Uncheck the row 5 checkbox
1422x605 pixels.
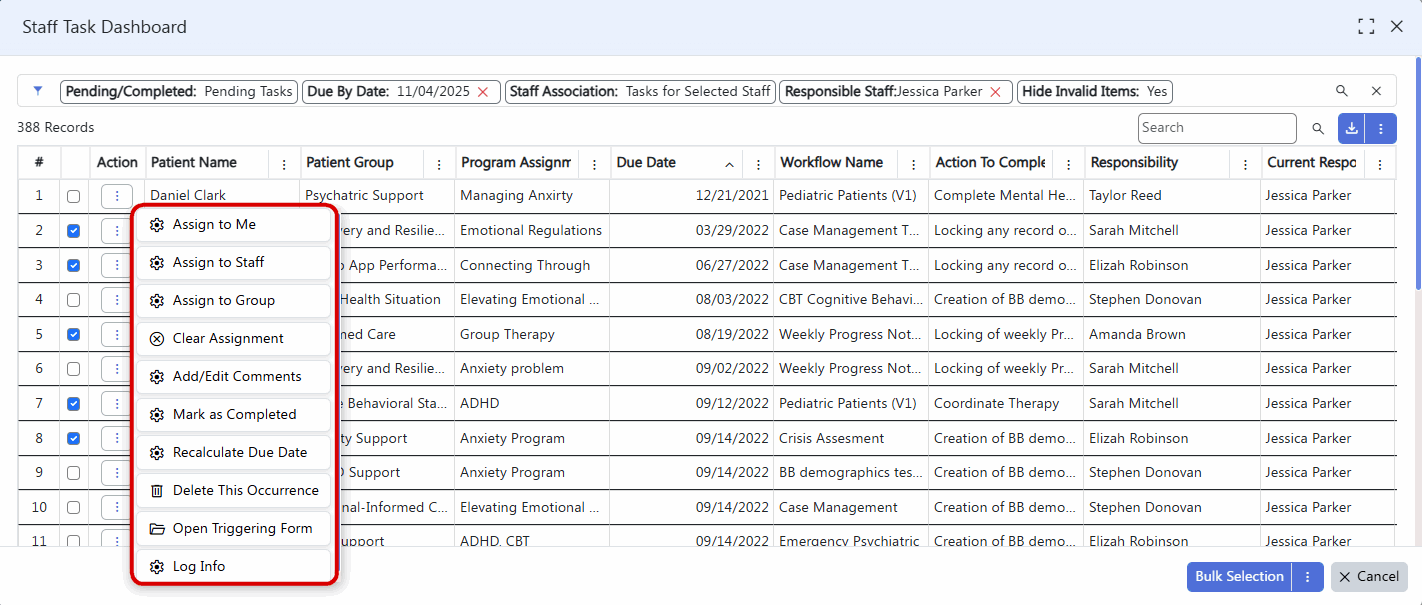(73, 334)
